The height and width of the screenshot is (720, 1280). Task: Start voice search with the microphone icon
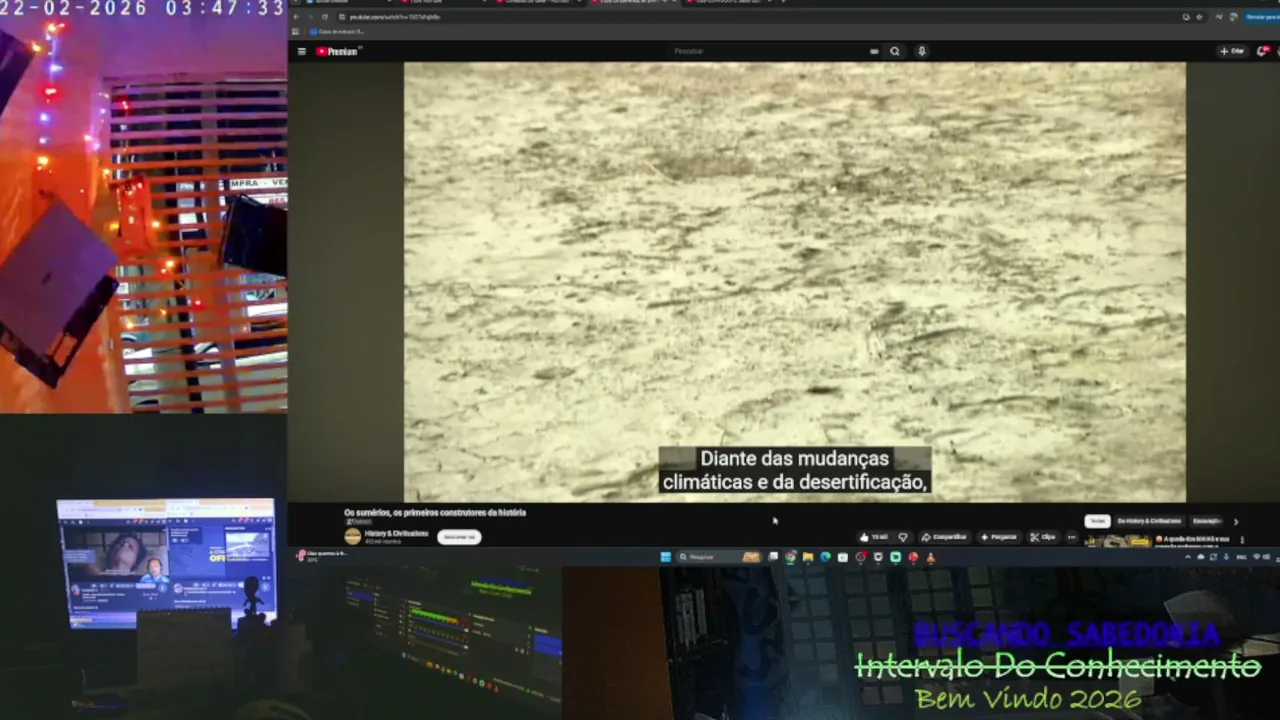coord(922,51)
